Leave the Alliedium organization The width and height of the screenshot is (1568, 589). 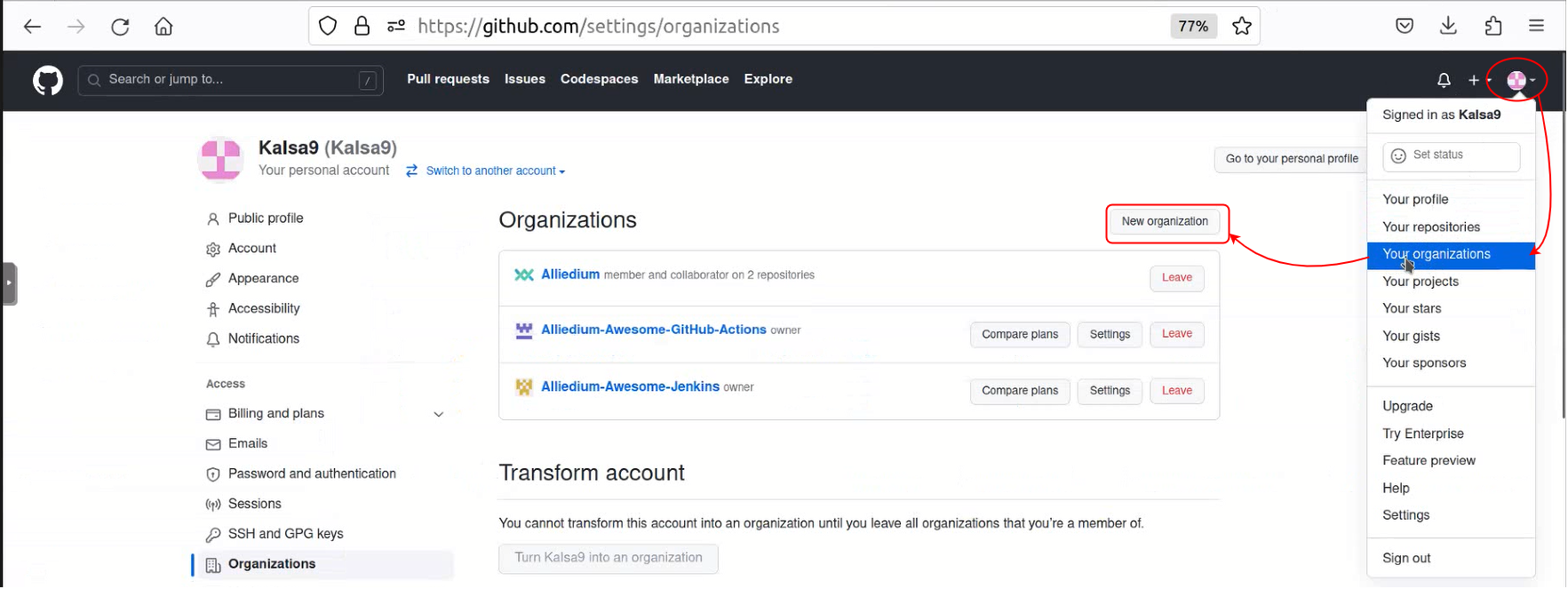click(x=1176, y=278)
